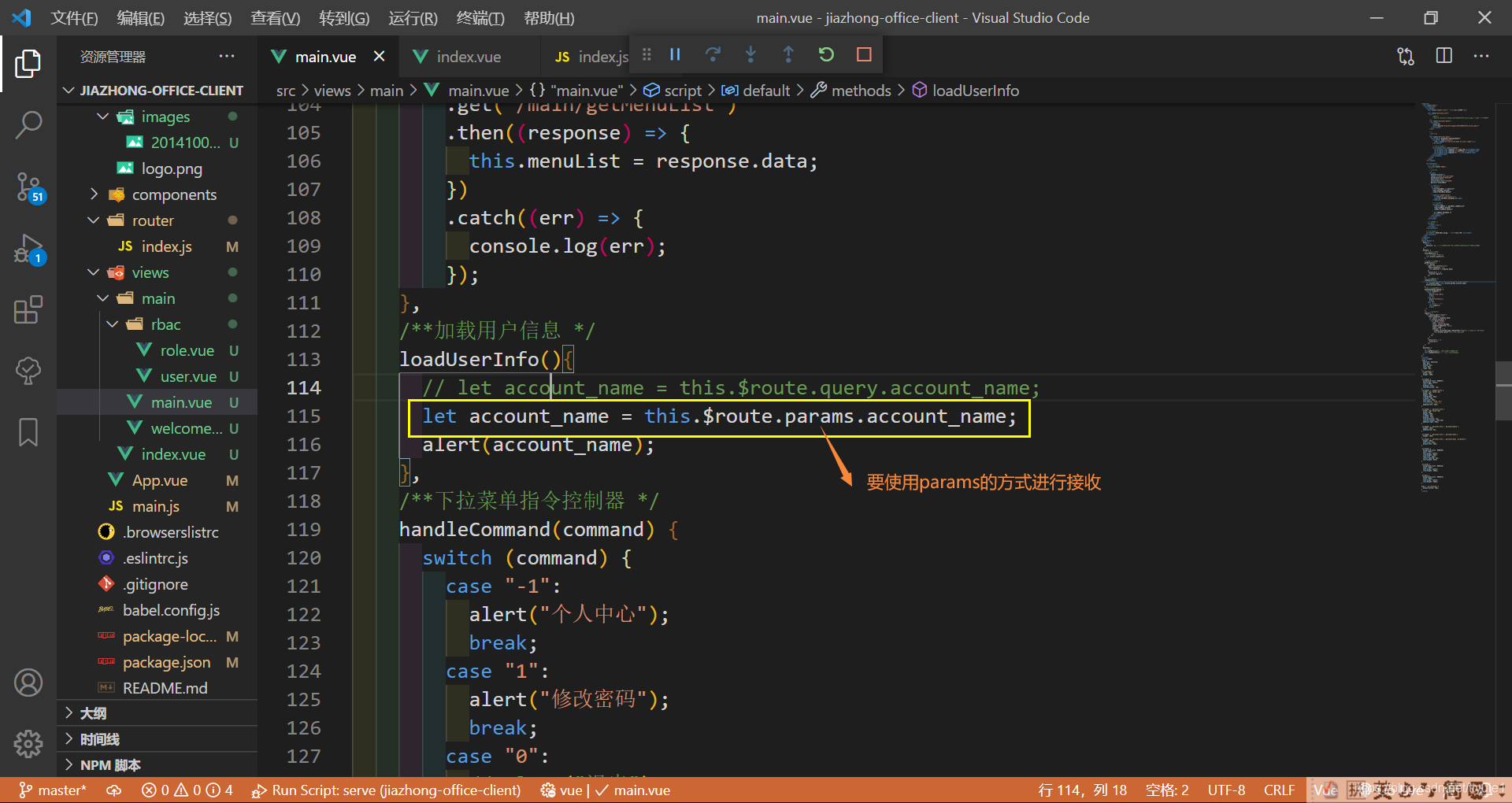Open the Test/Codetree activity bar icon

click(28, 371)
